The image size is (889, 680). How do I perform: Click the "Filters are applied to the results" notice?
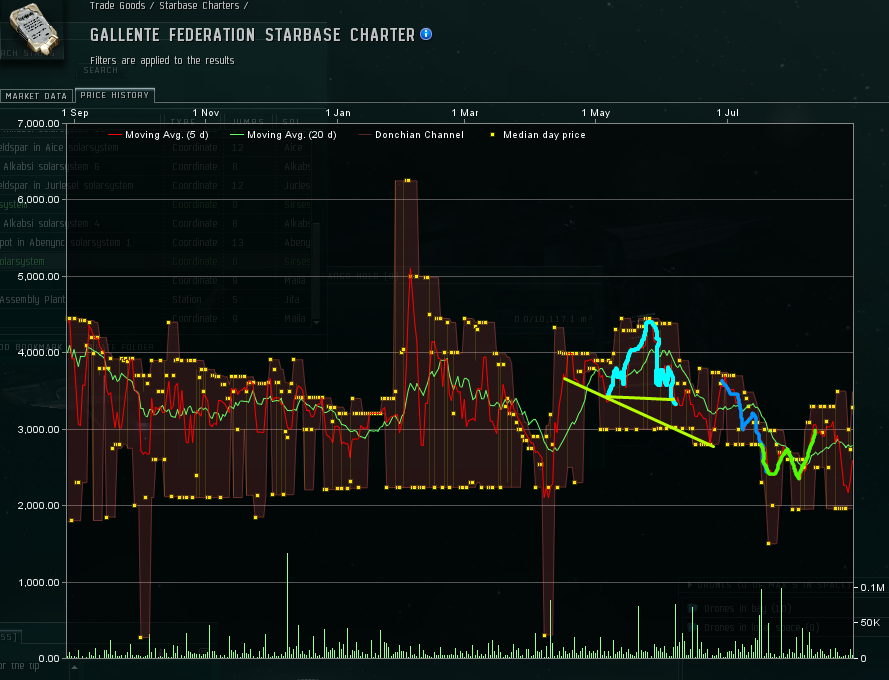pyautogui.click(x=162, y=60)
